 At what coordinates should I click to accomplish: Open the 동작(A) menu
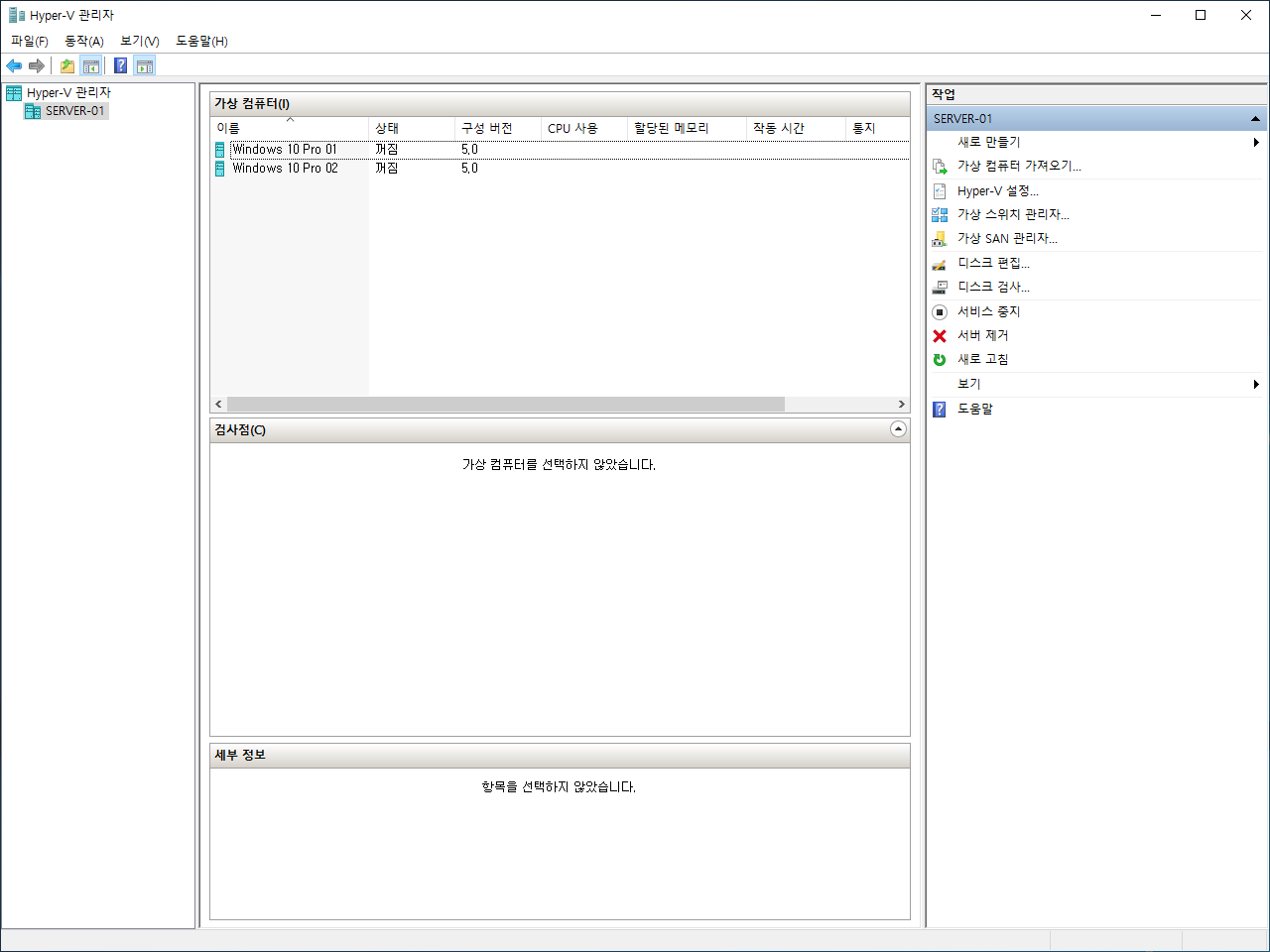(84, 41)
